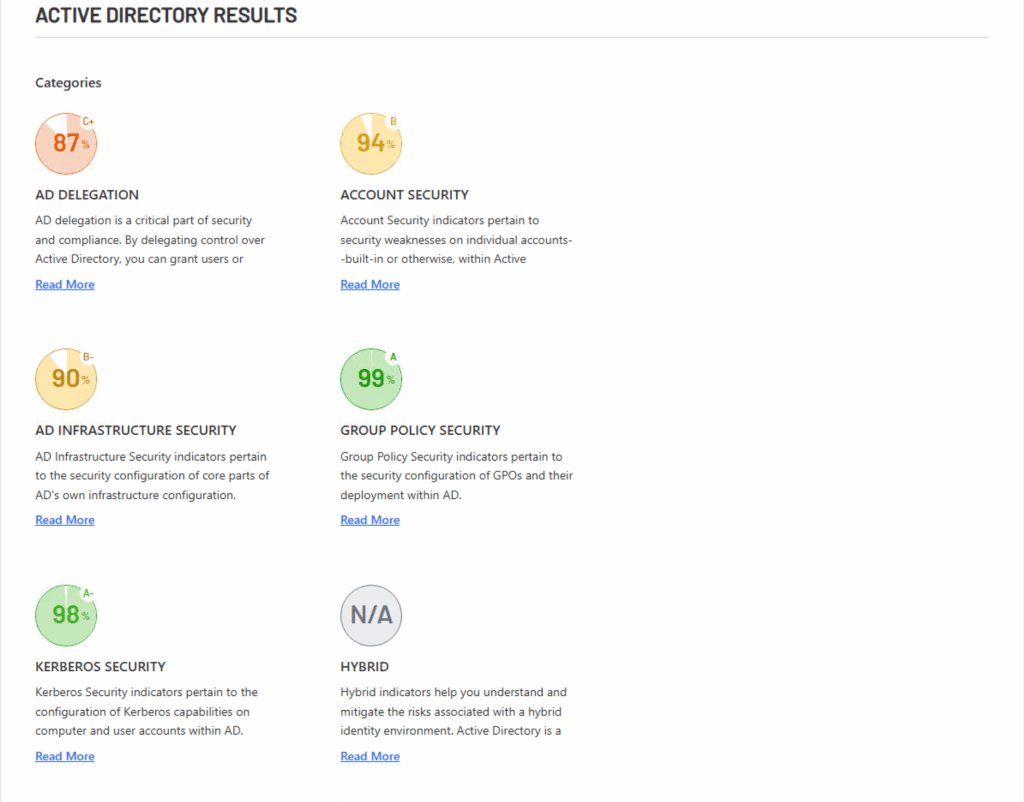This screenshot has width=1024, height=802.
Task: Click the Hybrid N/A score circle
Action: [x=371, y=615]
